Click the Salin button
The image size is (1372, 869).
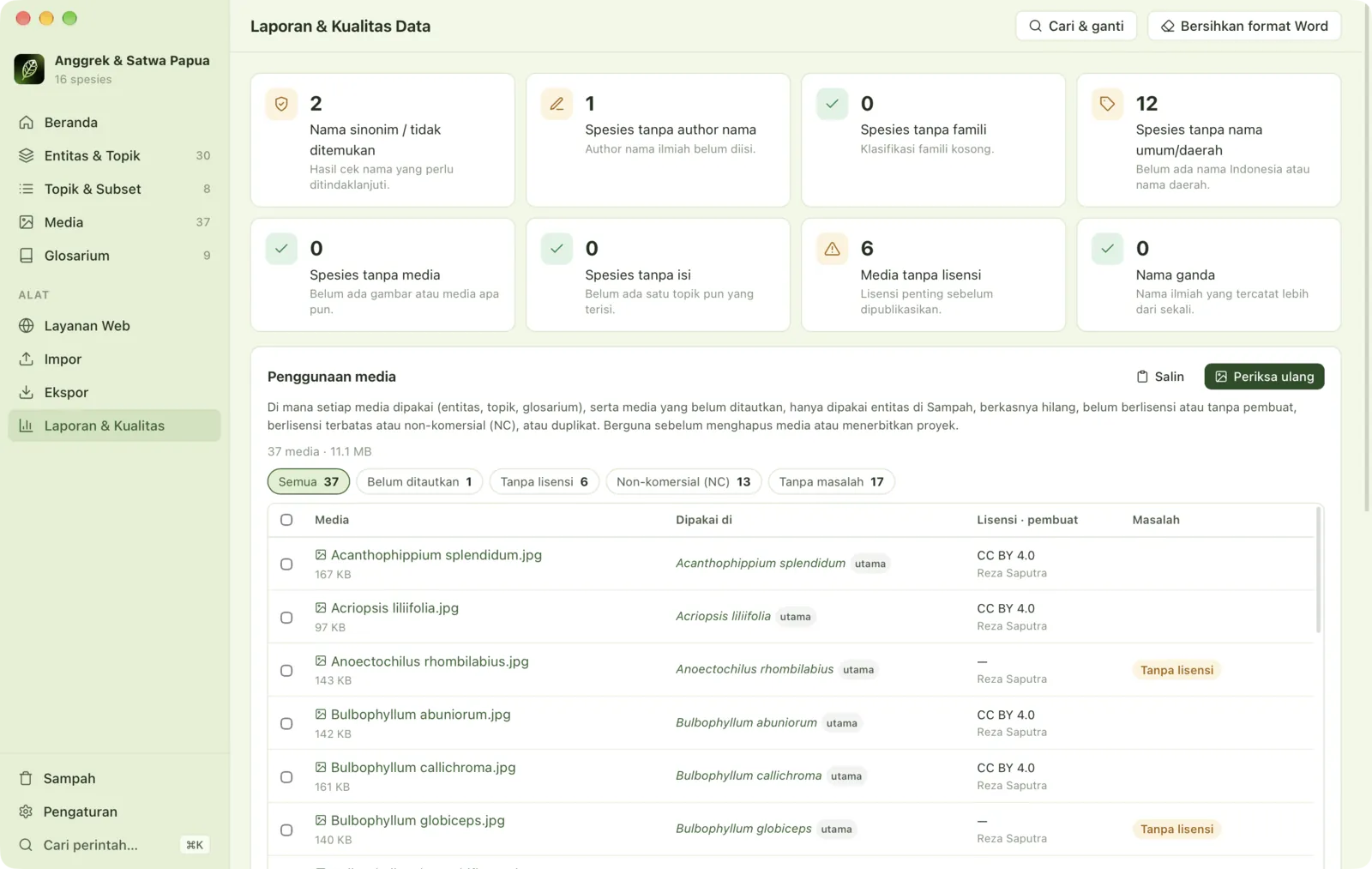(1160, 377)
